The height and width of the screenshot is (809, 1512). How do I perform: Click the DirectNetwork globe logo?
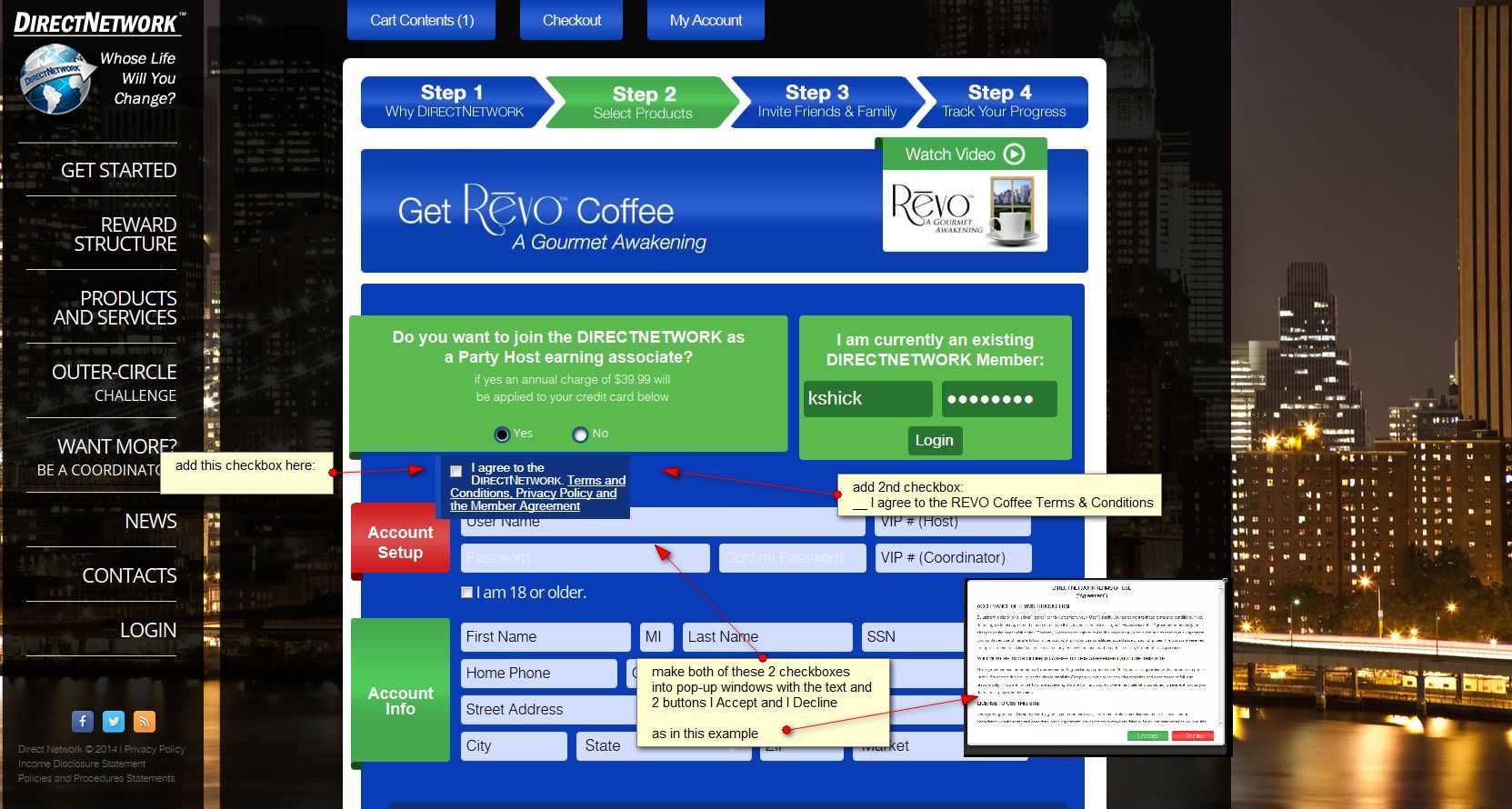[56, 79]
